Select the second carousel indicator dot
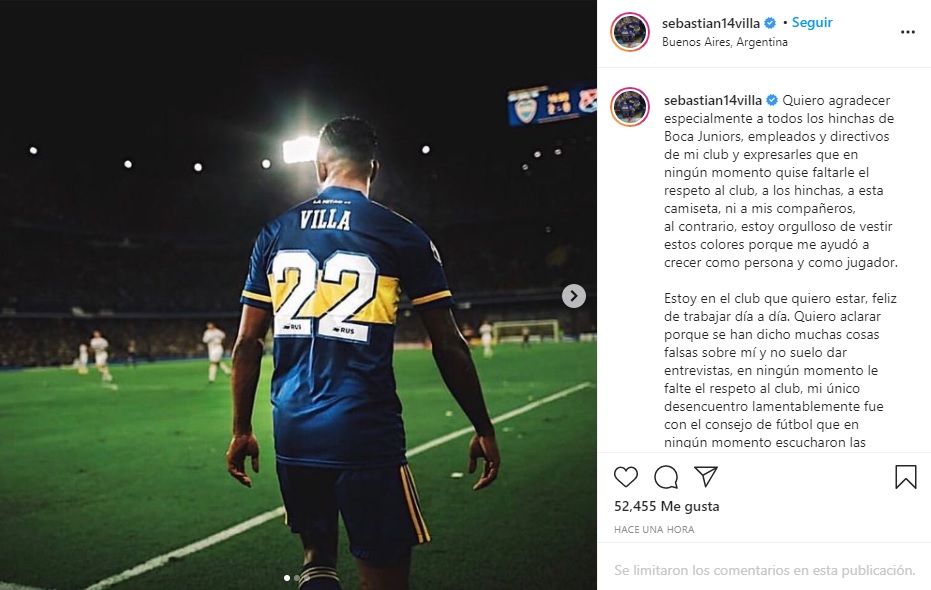931x590 pixels. tap(297, 578)
